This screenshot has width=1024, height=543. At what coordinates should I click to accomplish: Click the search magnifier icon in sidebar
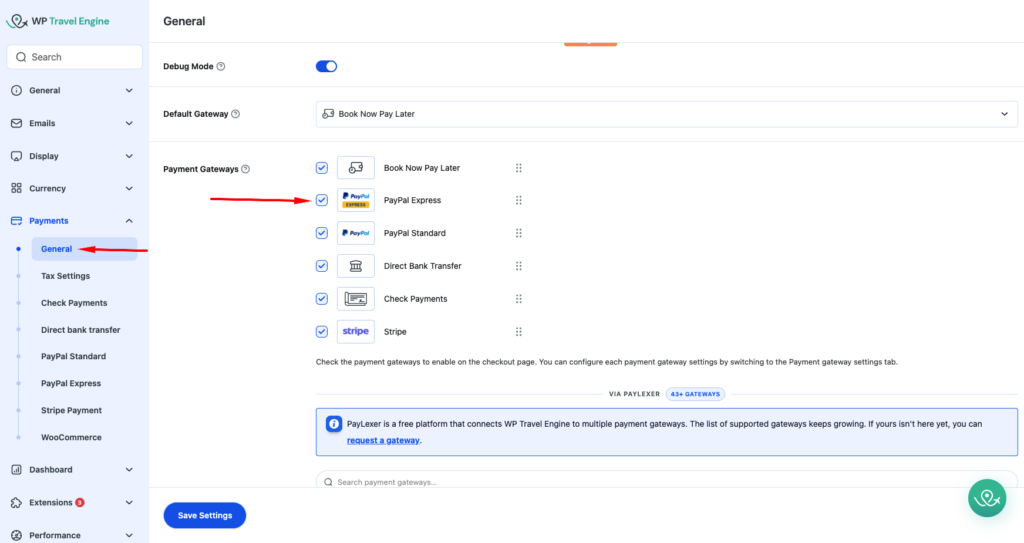point(21,58)
